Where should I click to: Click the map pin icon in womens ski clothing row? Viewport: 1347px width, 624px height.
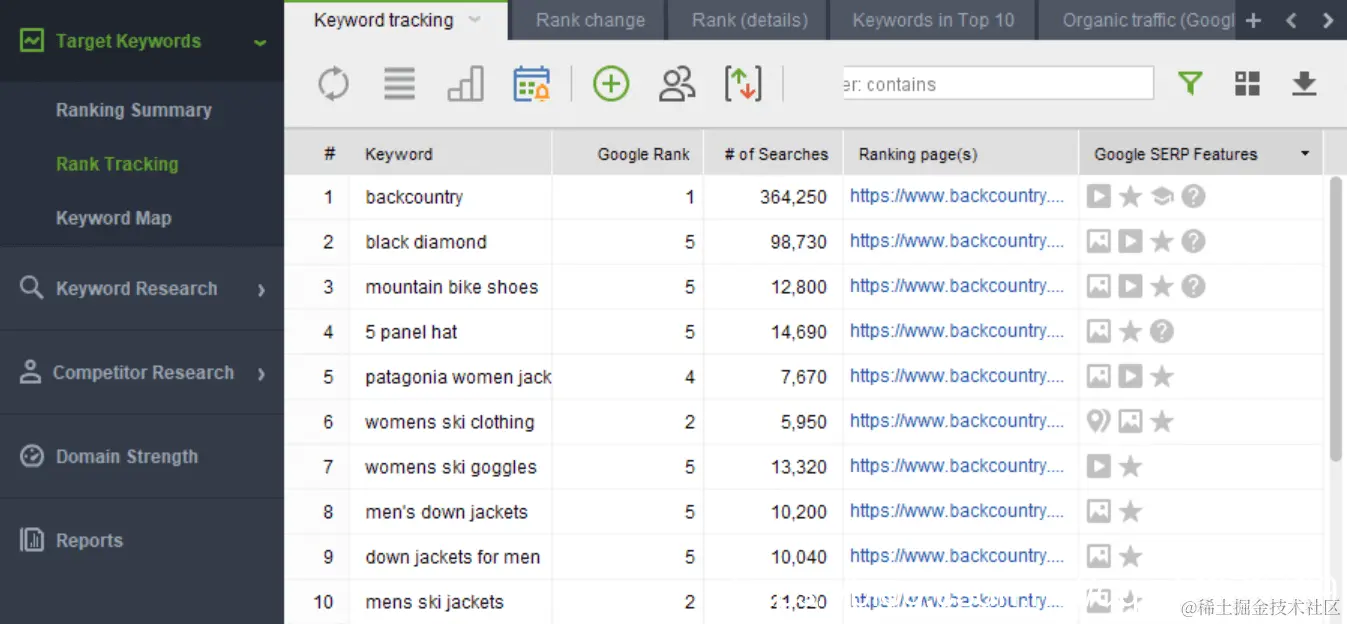pos(1099,421)
